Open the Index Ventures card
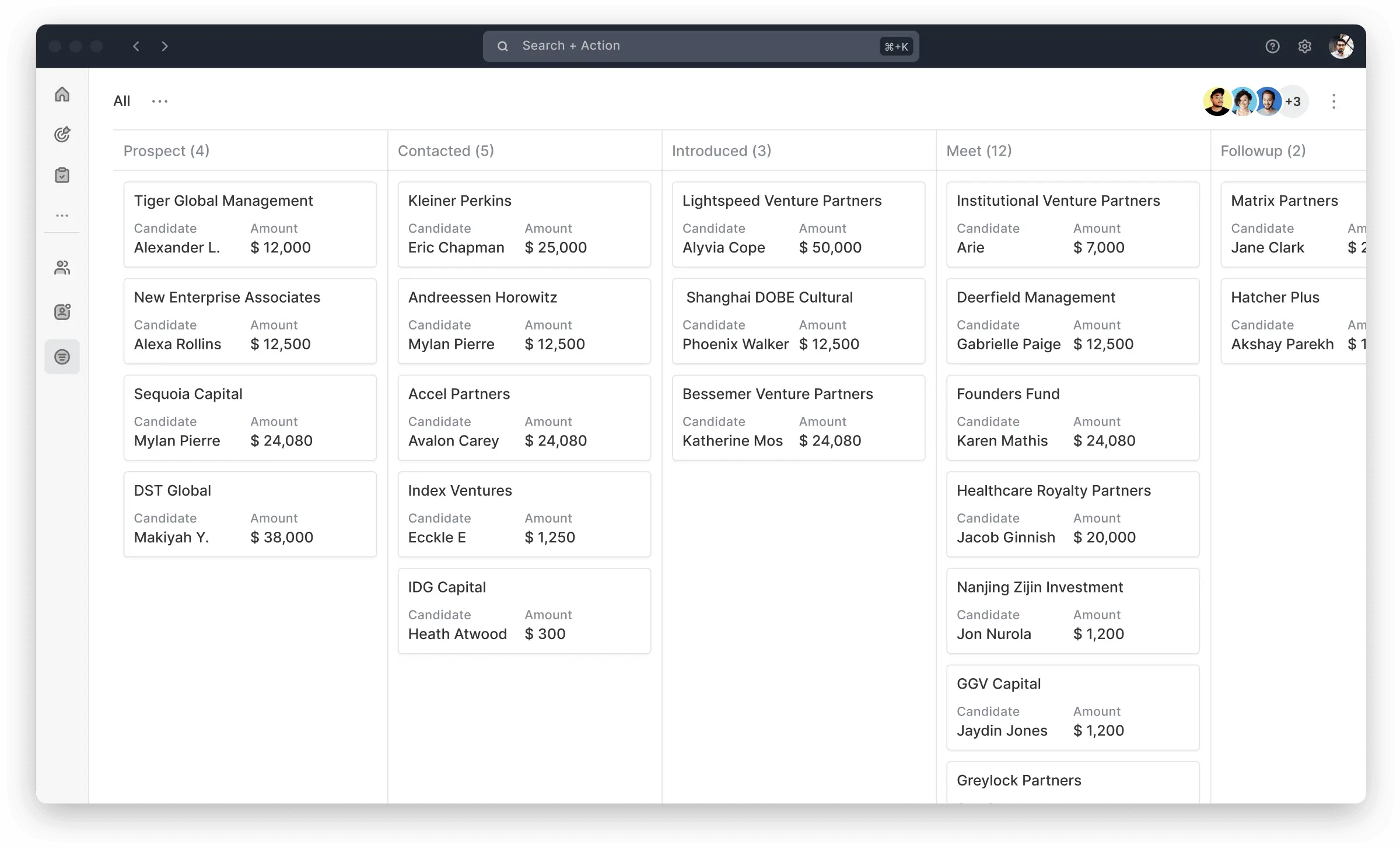 [x=524, y=514]
